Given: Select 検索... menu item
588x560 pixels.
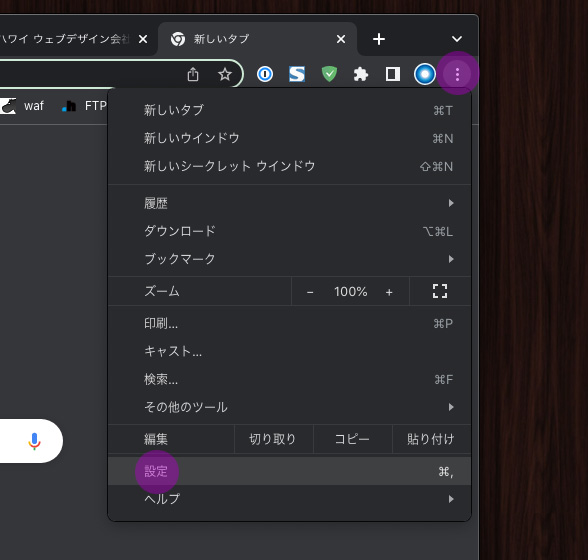Looking at the screenshot, I should coord(290,379).
